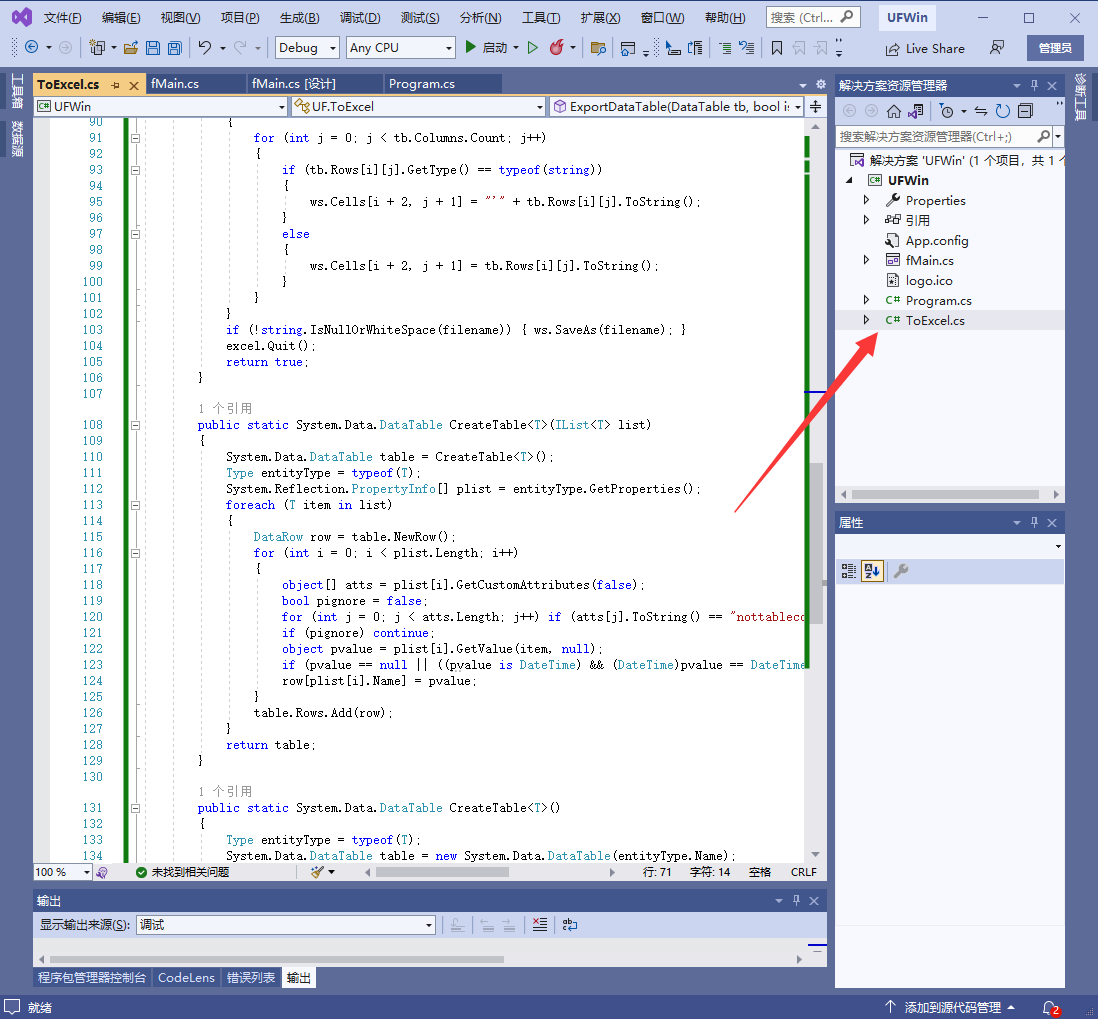1098x1019 pixels.
Task: Switch views with the Solution Explorer VS icon
Action: [915, 111]
